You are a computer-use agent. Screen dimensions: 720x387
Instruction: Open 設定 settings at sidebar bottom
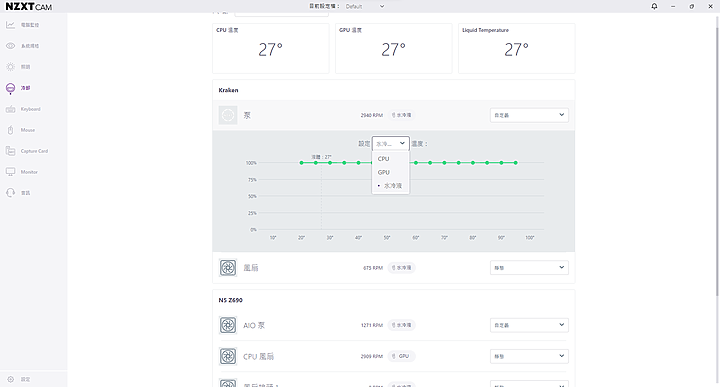coord(19,379)
